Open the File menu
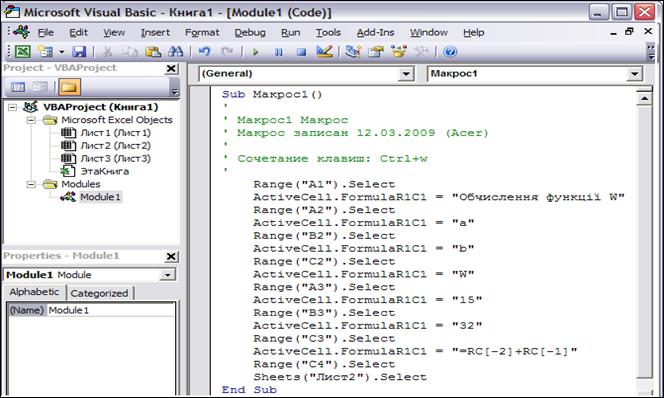This screenshot has height=398, width=664. point(45,33)
